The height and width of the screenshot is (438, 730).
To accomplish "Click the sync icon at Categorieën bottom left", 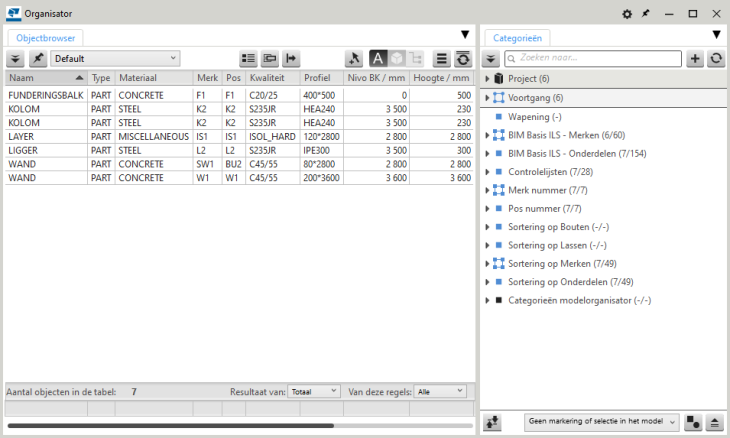I will (492, 422).
